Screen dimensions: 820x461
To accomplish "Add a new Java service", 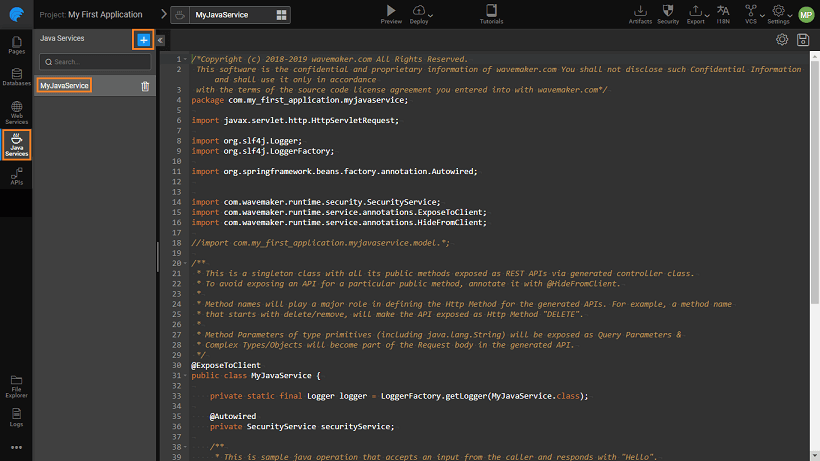I will click(x=143, y=39).
